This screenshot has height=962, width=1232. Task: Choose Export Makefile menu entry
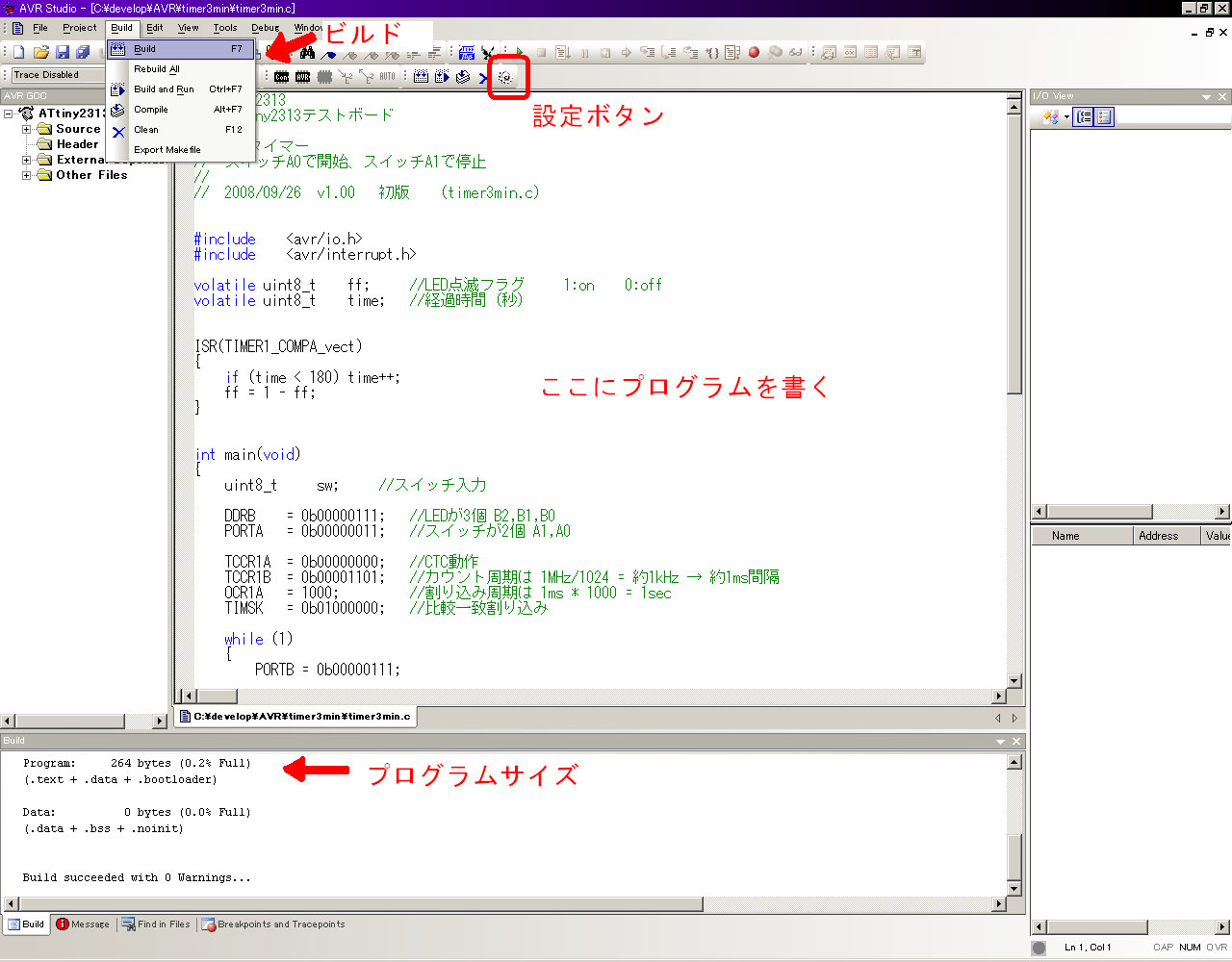181,150
